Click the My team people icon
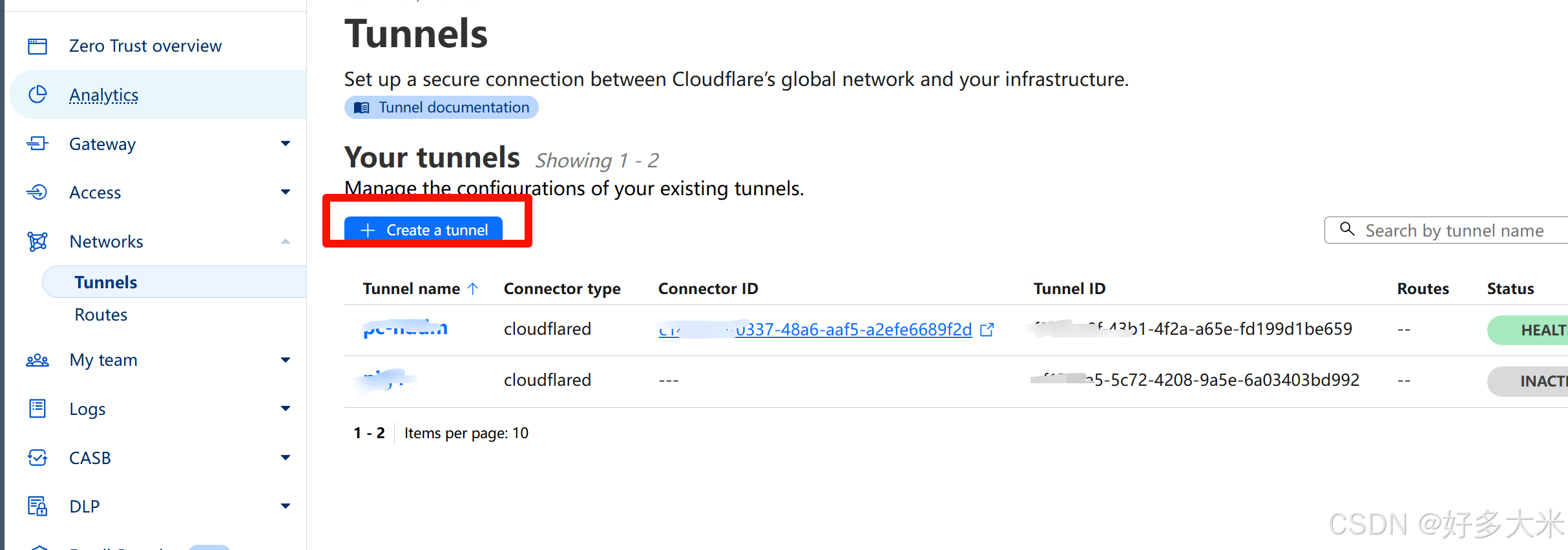The width and height of the screenshot is (1568, 550). 37,360
